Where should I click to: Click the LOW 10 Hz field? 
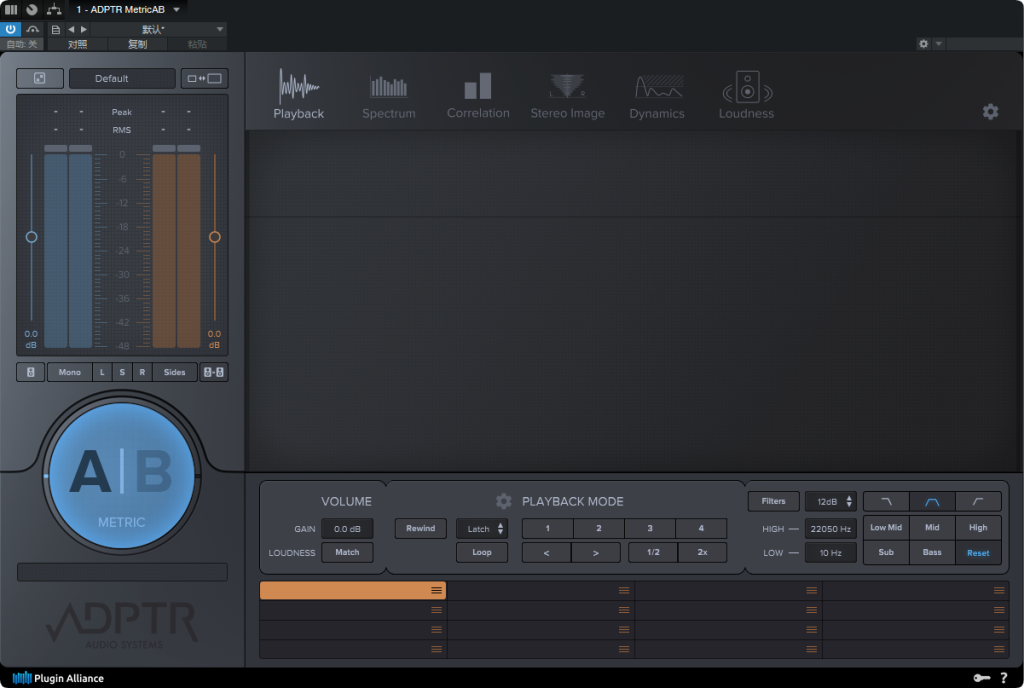831,553
